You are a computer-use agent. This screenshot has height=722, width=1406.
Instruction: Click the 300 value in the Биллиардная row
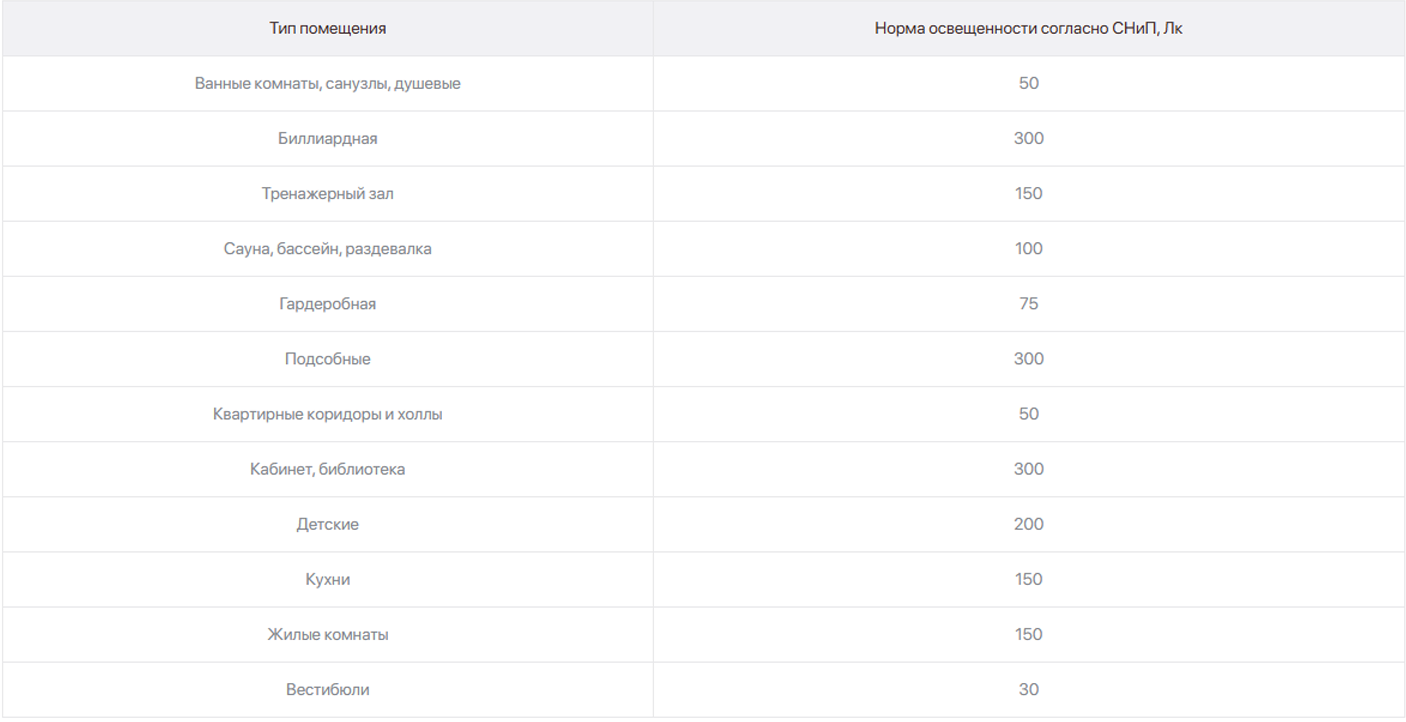[1028, 138]
